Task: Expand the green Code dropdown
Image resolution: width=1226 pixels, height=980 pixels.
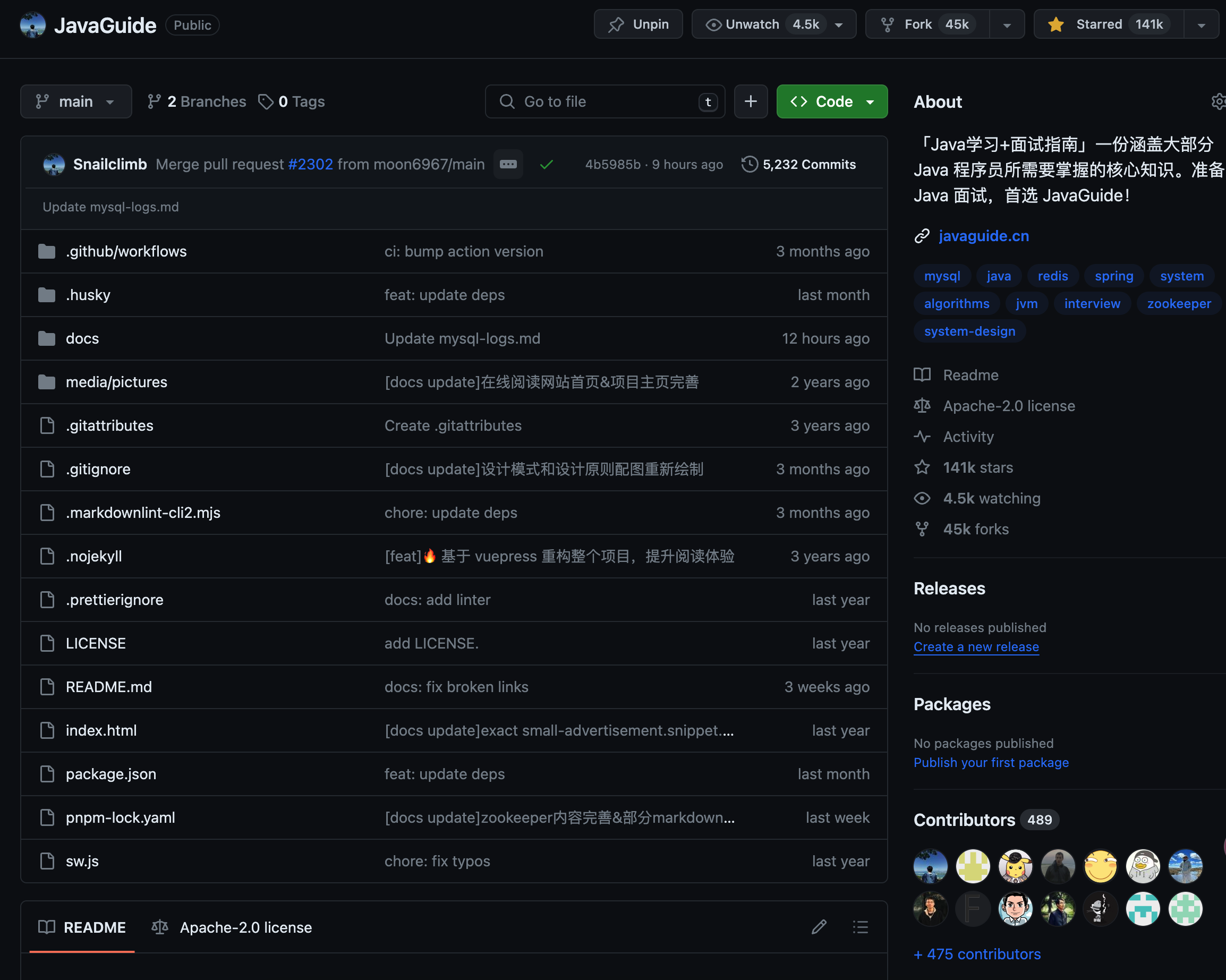Action: (x=870, y=101)
